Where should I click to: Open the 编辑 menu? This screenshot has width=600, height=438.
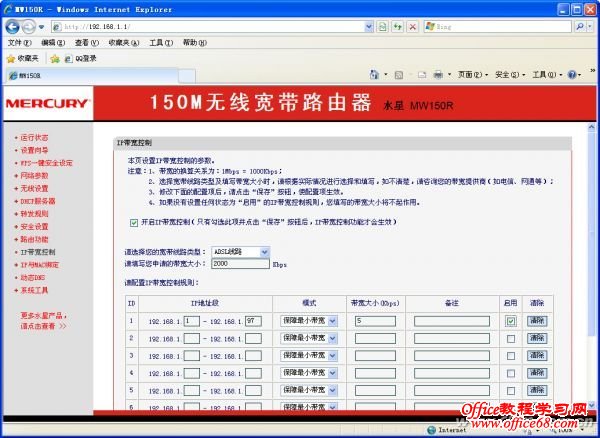pyautogui.click(x=53, y=43)
